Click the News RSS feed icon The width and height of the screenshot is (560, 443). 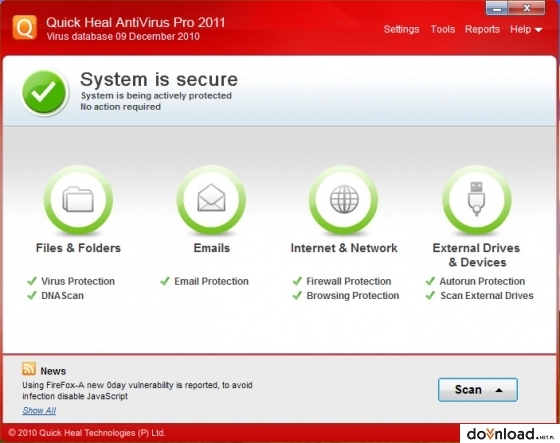tap(29, 369)
